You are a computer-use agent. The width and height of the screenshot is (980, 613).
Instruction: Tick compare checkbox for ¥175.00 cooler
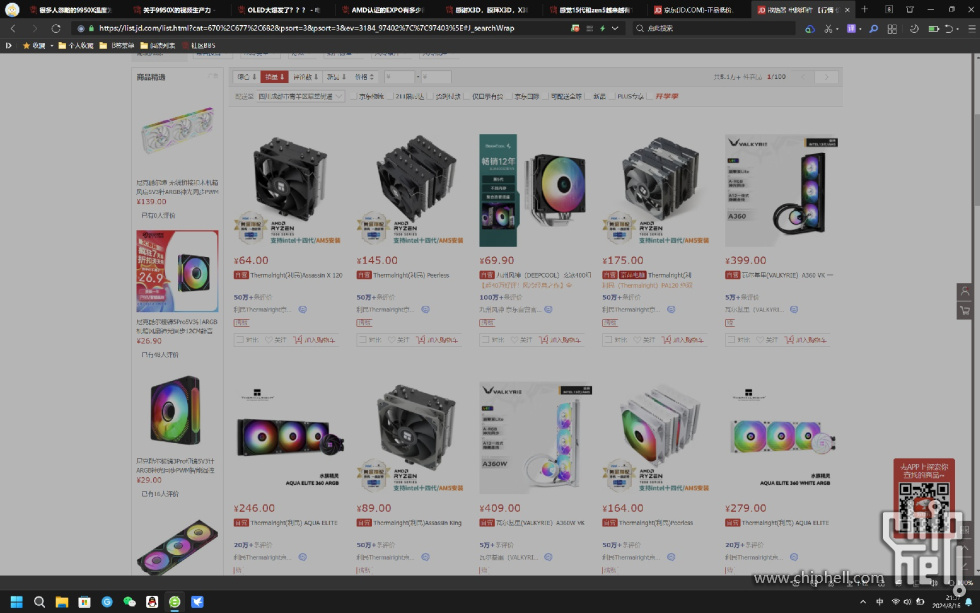point(608,340)
